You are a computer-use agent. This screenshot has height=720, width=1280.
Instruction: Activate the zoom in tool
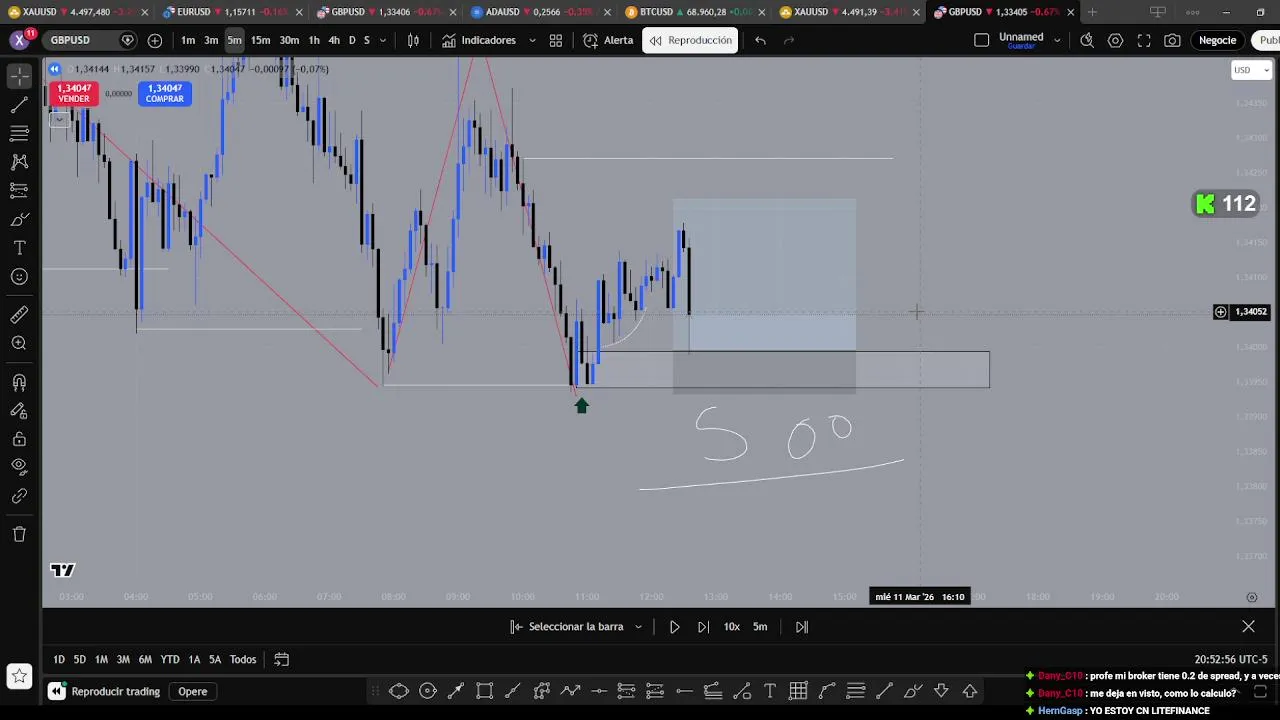point(19,343)
